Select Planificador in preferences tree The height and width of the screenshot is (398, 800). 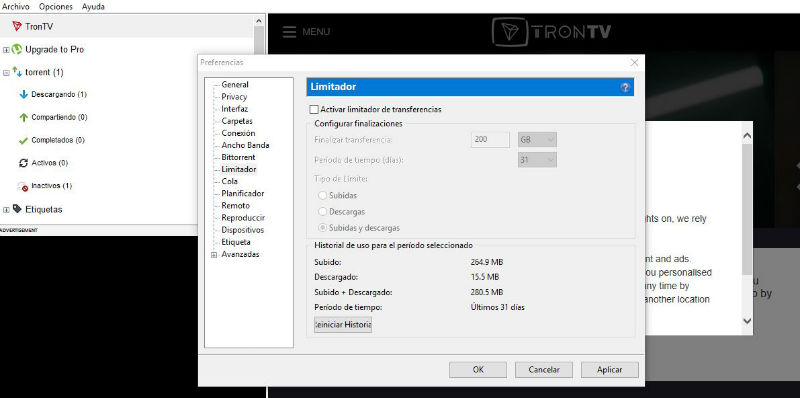(x=243, y=194)
